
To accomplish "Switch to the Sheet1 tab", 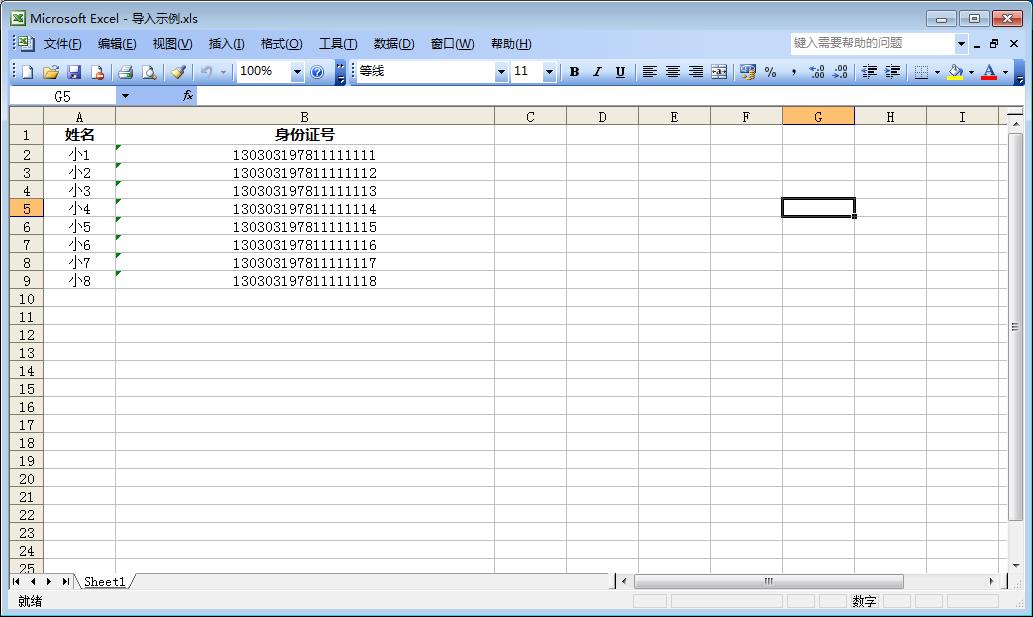I will [104, 581].
